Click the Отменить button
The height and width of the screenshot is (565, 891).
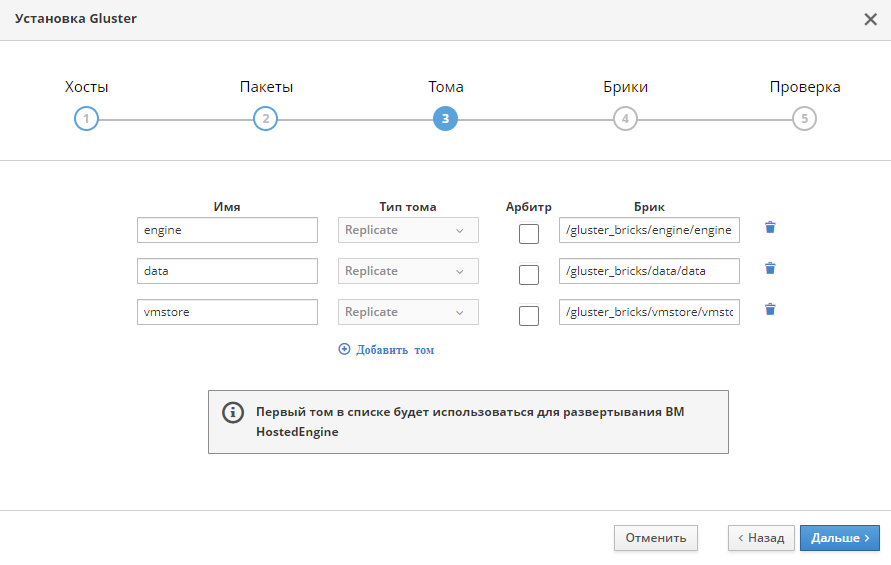[656, 538]
